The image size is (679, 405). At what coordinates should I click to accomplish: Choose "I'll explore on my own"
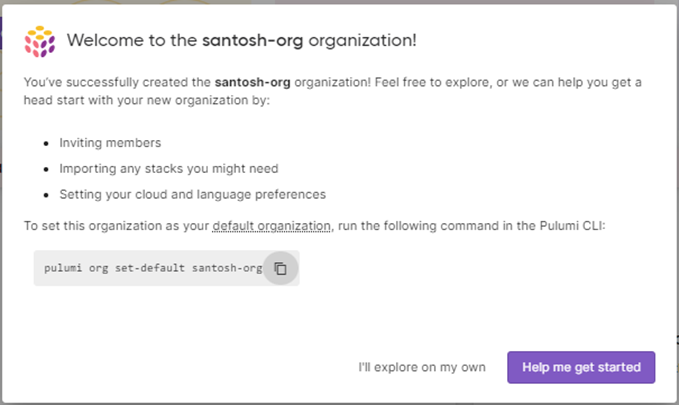coord(422,367)
